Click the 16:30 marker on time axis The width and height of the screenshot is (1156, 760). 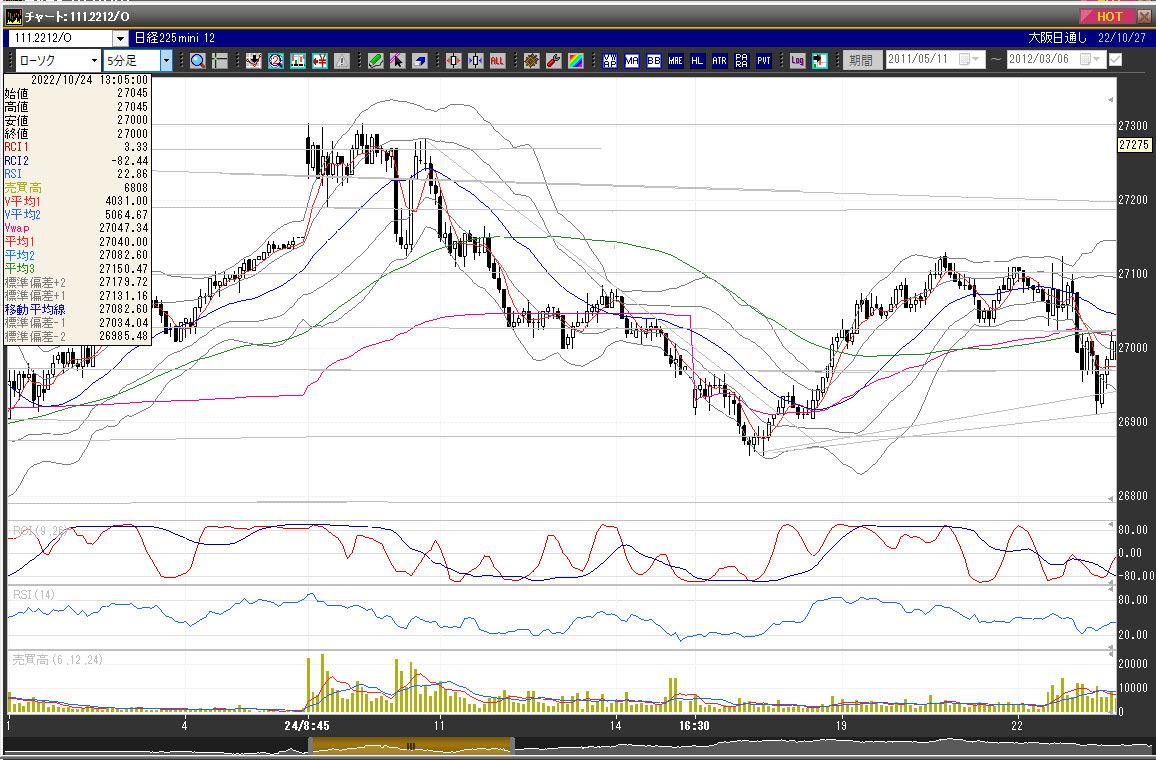(x=694, y=725)
